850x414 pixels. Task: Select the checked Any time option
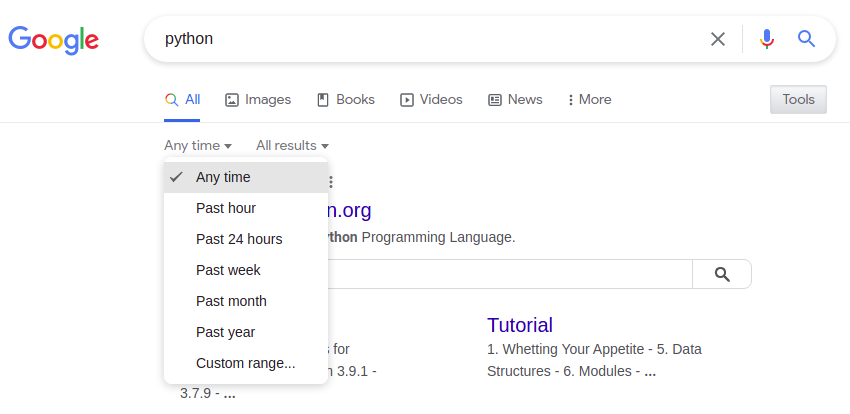click(246, 177)
